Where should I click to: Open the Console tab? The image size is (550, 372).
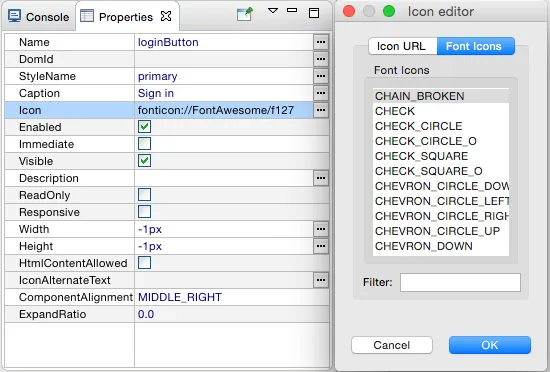(x=39, y=16)
